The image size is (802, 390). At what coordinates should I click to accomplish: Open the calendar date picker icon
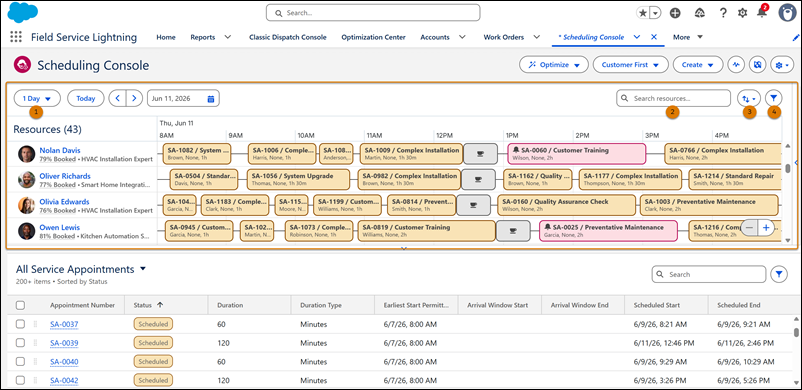click(211, 99)
